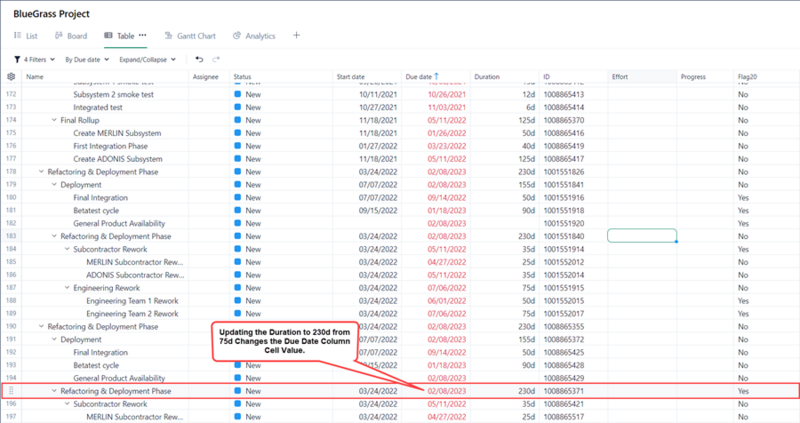Click the filter funnel icon
This screenshot has width=800, height=423.
(x=17, y=60)
